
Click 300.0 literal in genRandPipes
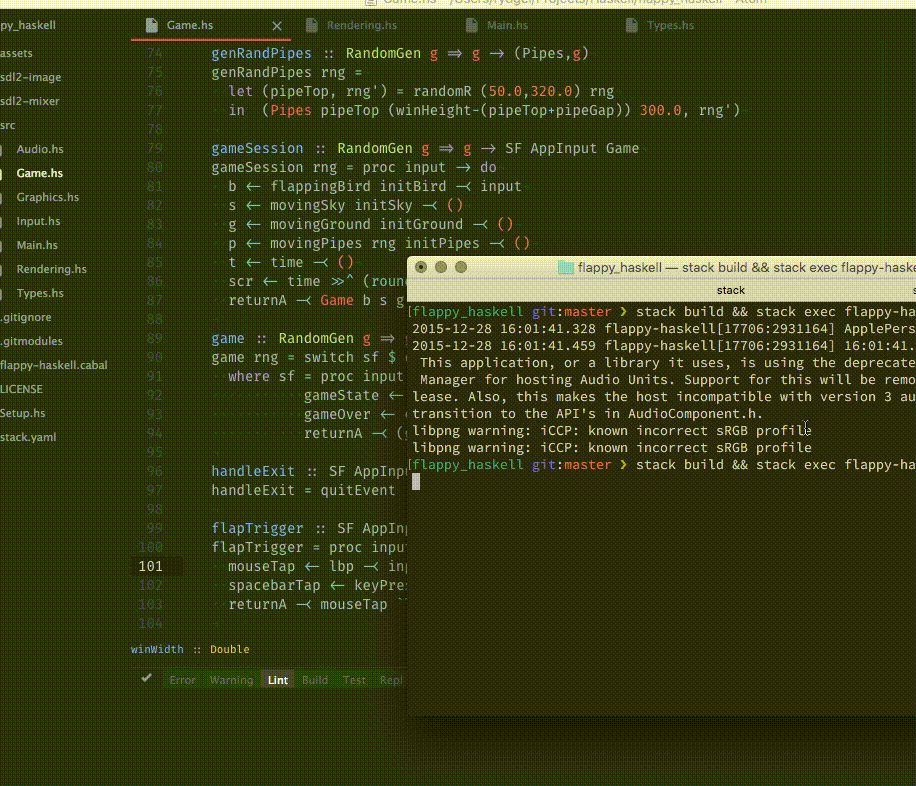[x=661, y=110]
